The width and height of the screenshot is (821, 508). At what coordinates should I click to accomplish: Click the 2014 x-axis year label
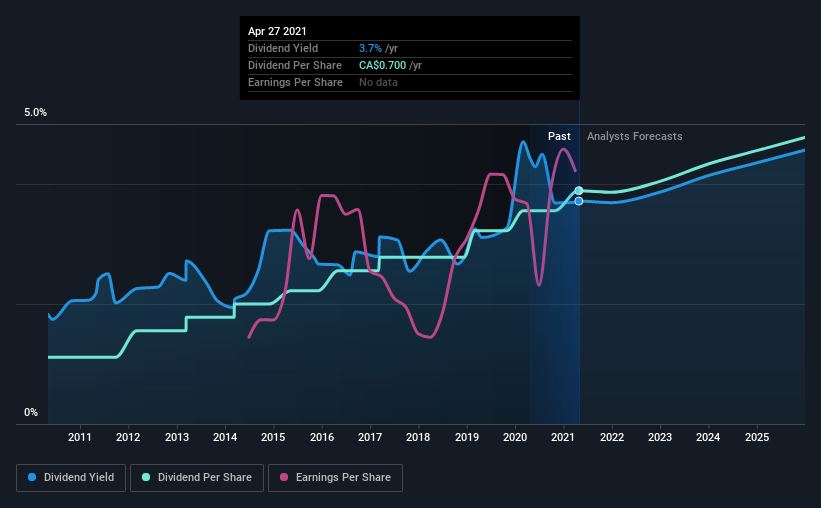point(225,437)
